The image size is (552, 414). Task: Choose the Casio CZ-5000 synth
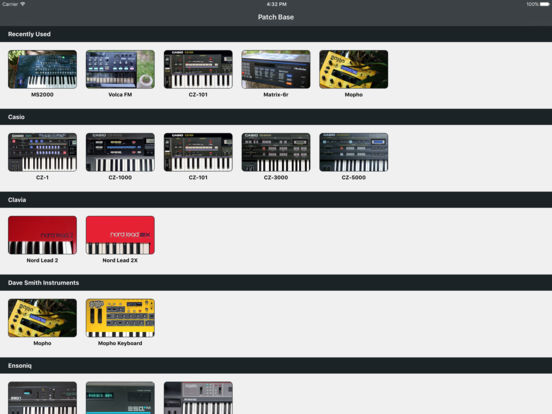(x=353, y=152)
